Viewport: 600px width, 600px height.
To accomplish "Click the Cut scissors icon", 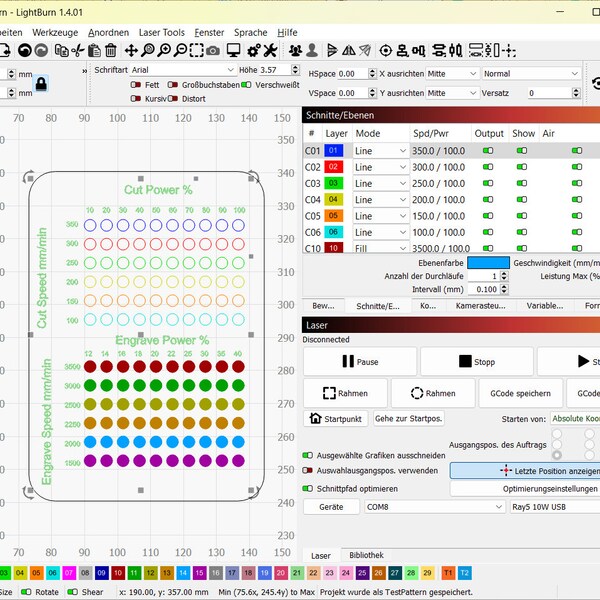I will (78, 50).
